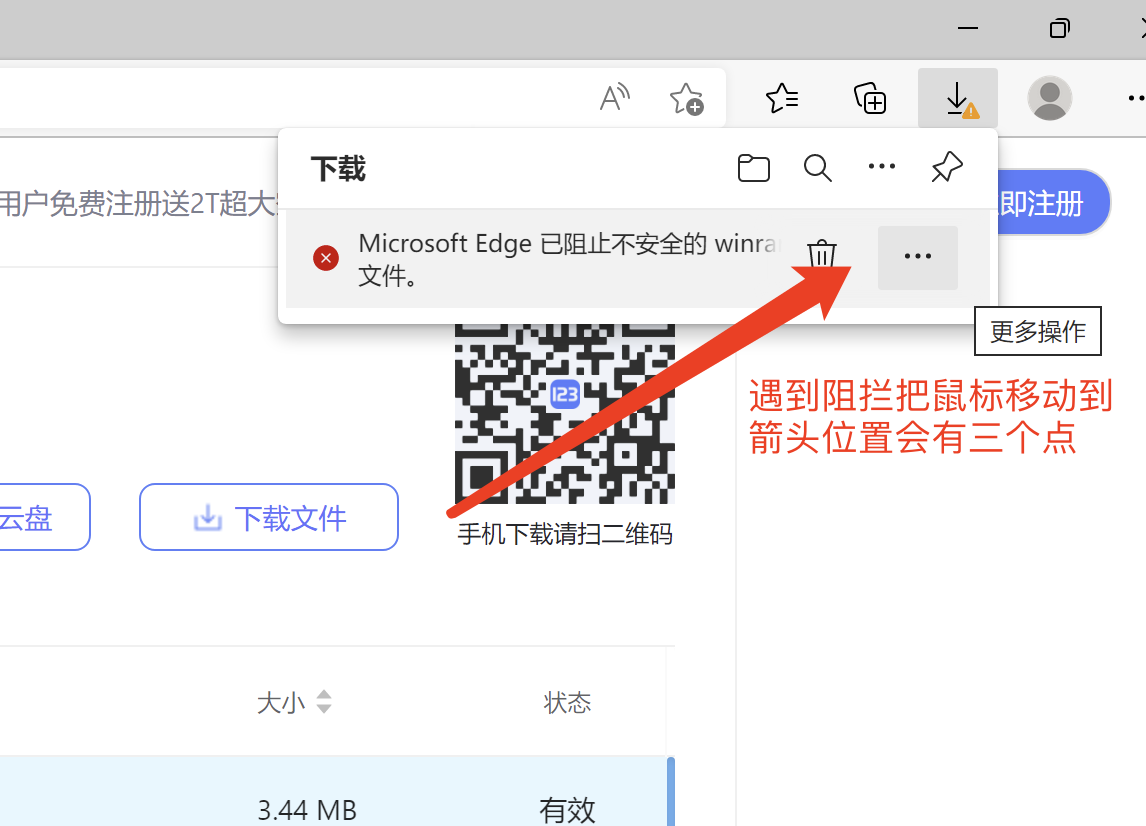Viewport: 1146px width, 826px height.
Task: Open the user profile avatar
Action: (1050, 98)
